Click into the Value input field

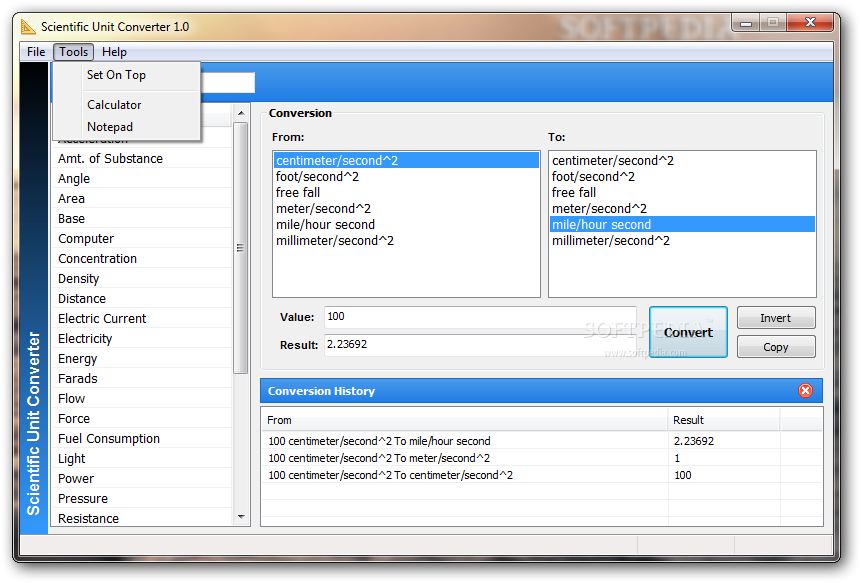tap(480, 317)
